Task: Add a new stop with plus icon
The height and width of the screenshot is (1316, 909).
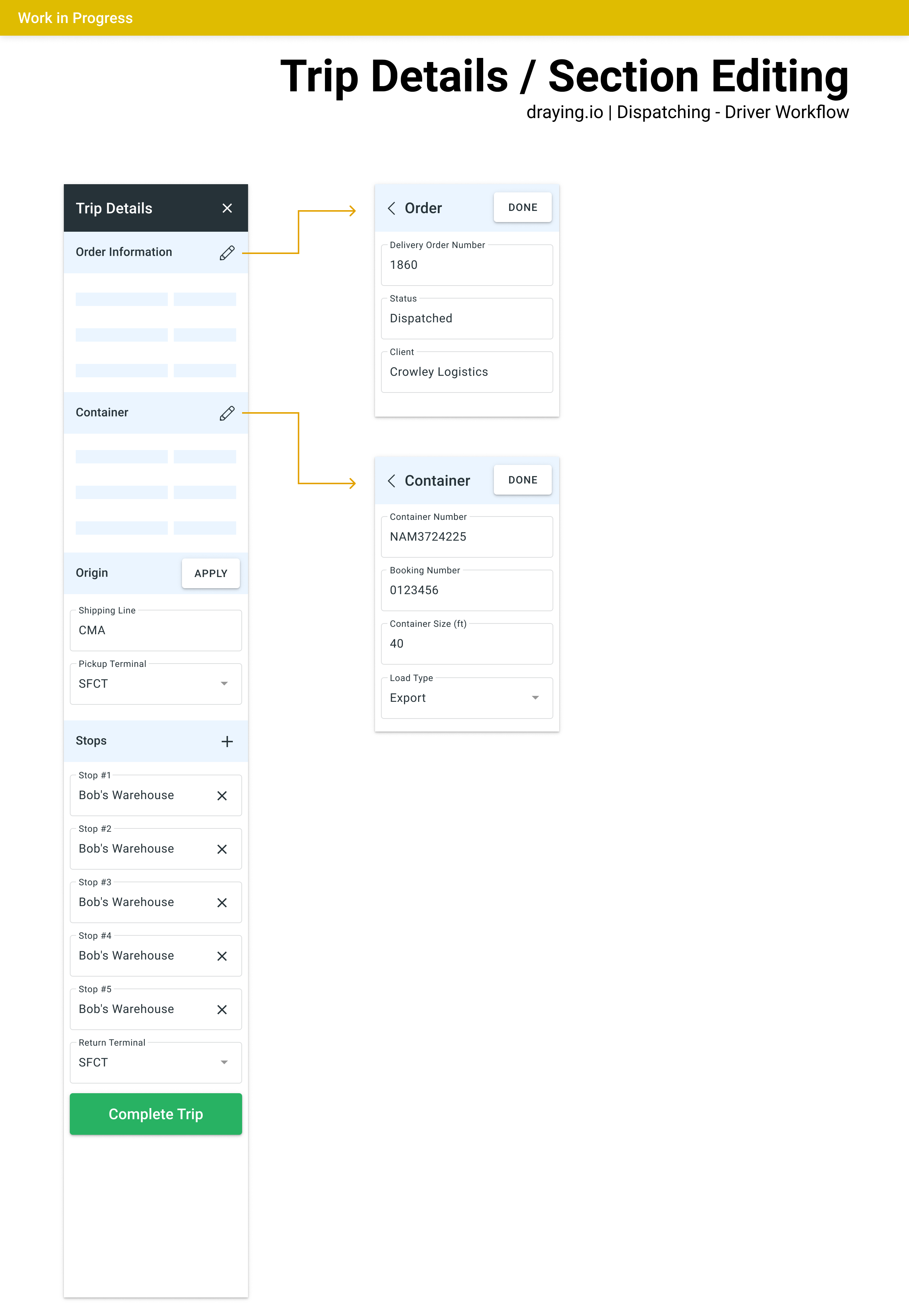Action: [x=227, y=742]
